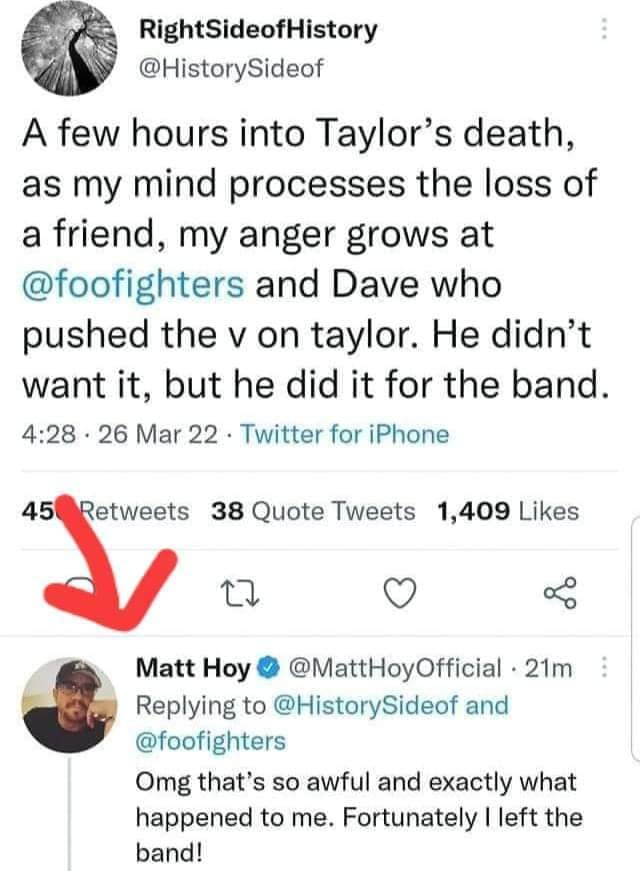
Task: Open Matt Hoy's profile avatar
Action: (65, 705)
